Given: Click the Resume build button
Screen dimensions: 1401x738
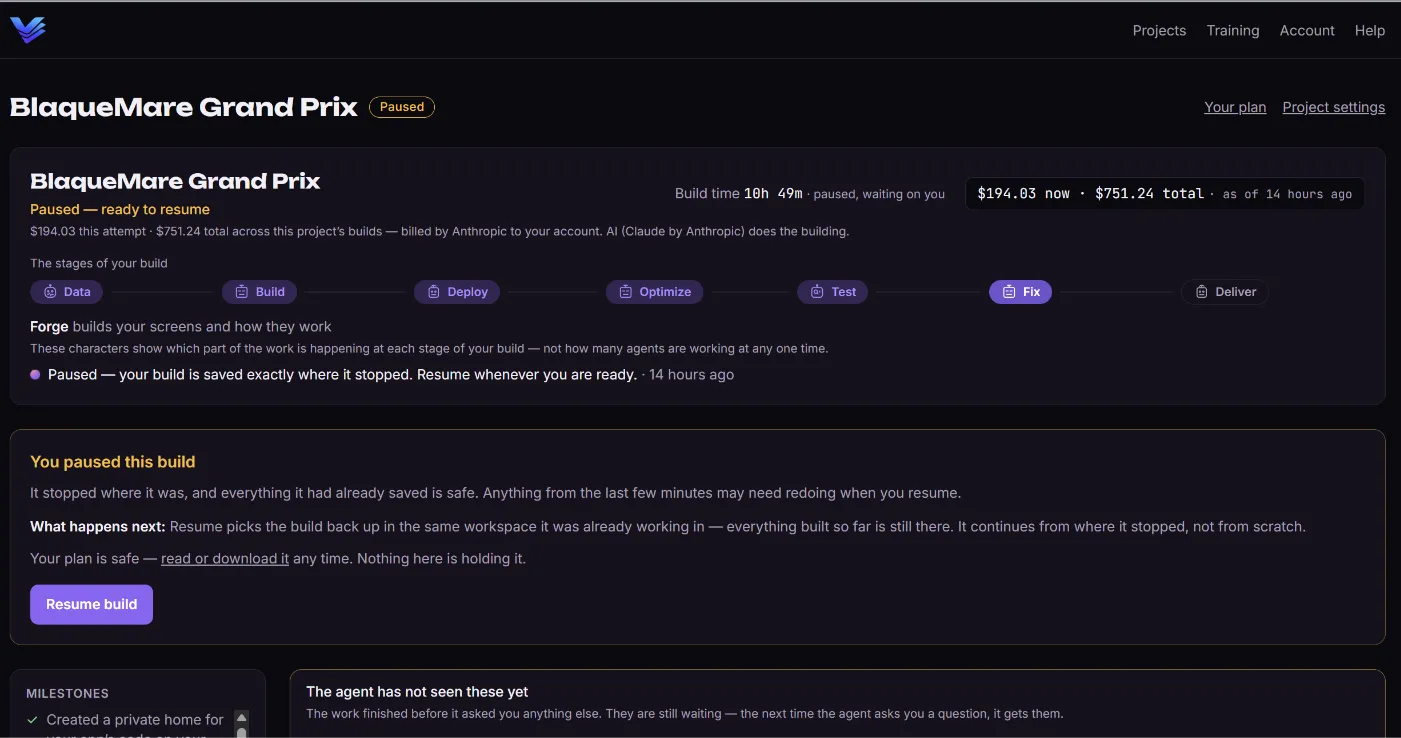Looking at the screenshot, I should [91, 604].
